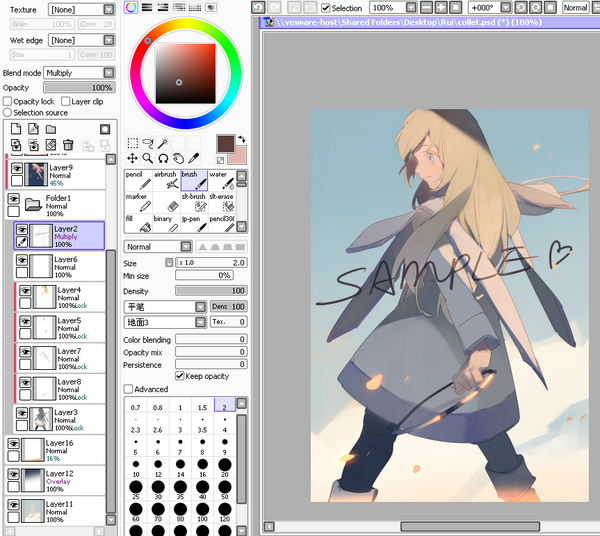This screenshot has height=536, width=600.
Task: Pick brush size 20 preset
Action: (225, 468)
